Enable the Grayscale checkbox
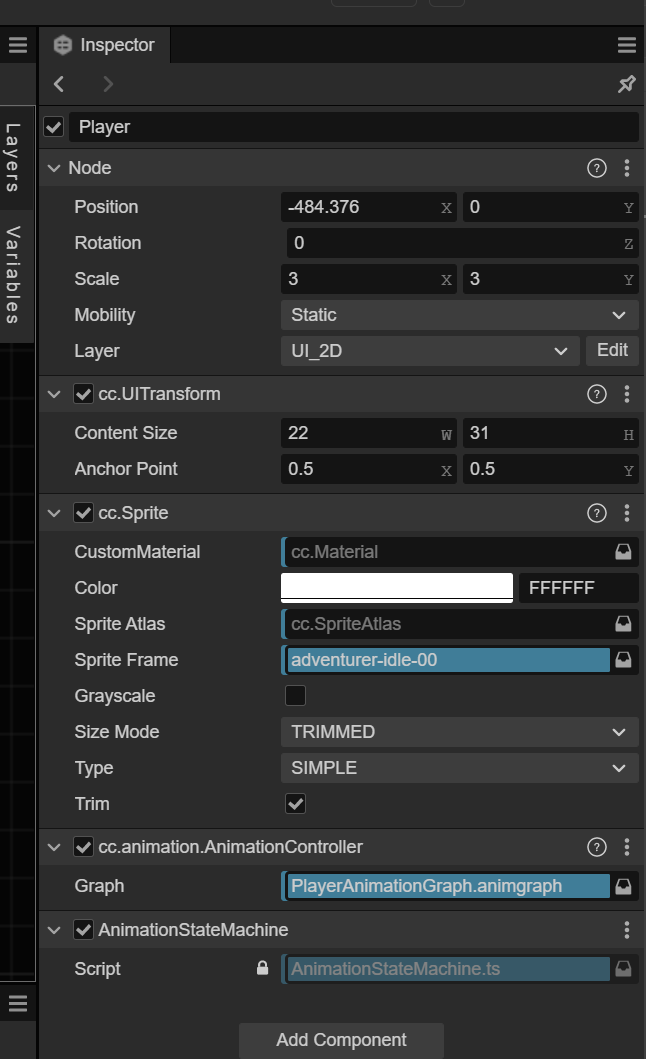Screen dimensions: 646x1059 point(295,696)
